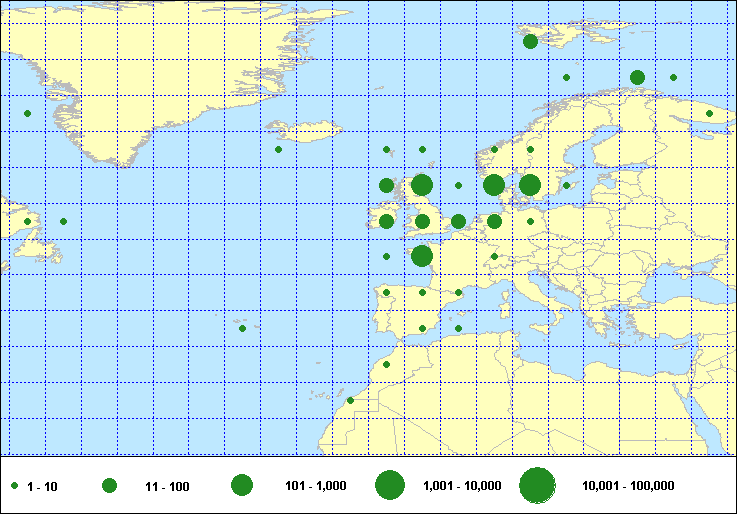Click the legend circle for 1,001 - 10,000
737x514 pixels.
tap(390, 485)
